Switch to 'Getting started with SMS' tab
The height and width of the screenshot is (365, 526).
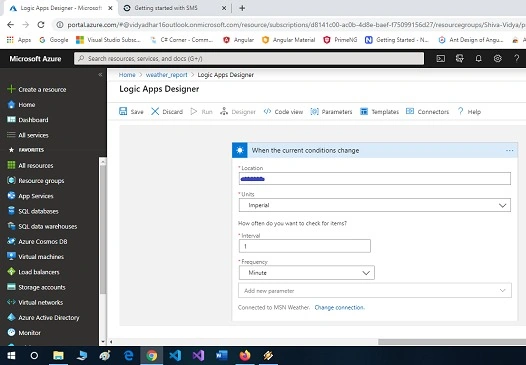click(x=175, y=8)
